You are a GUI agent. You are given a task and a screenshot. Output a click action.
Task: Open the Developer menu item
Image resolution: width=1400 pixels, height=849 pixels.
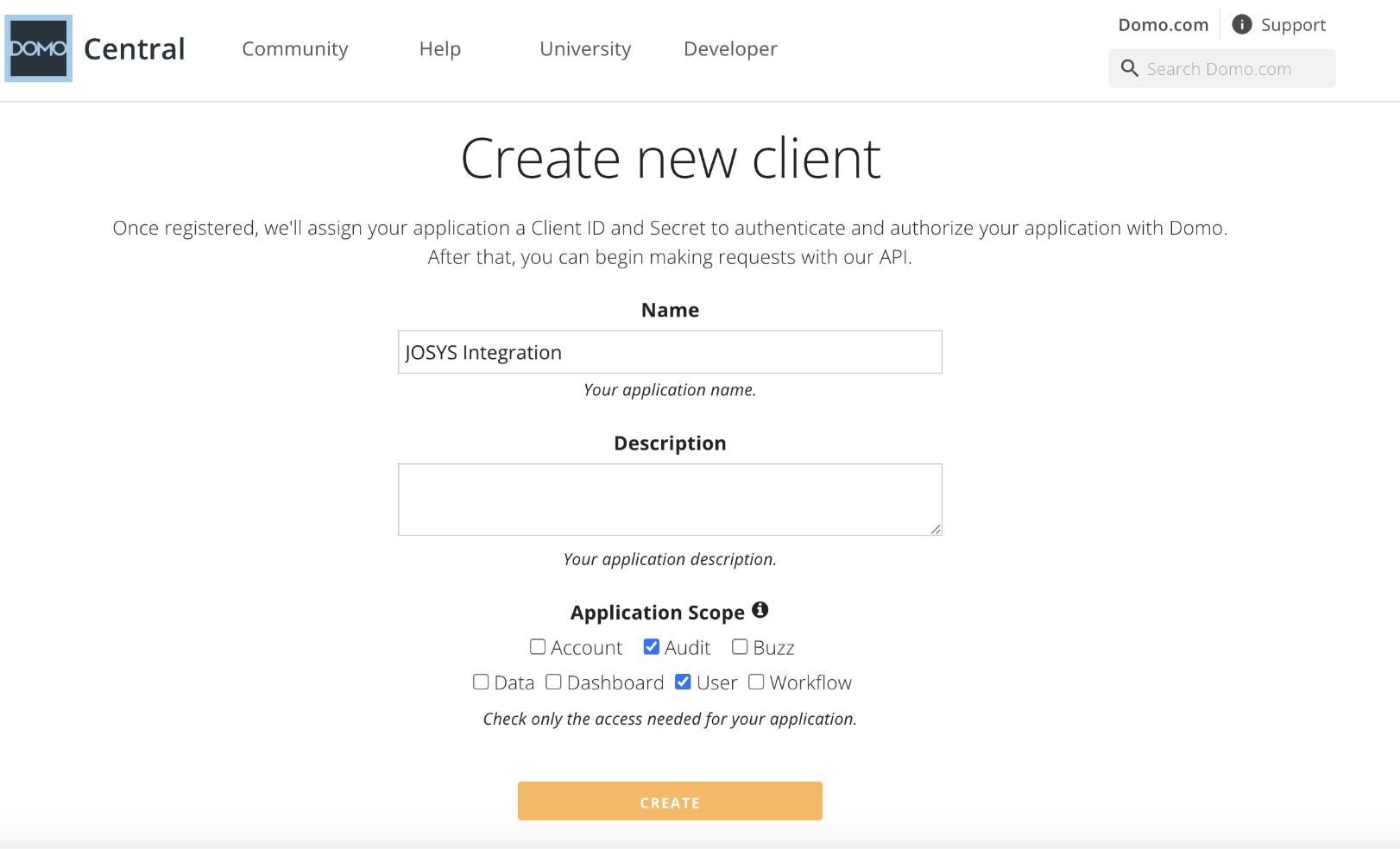point(730,49)
